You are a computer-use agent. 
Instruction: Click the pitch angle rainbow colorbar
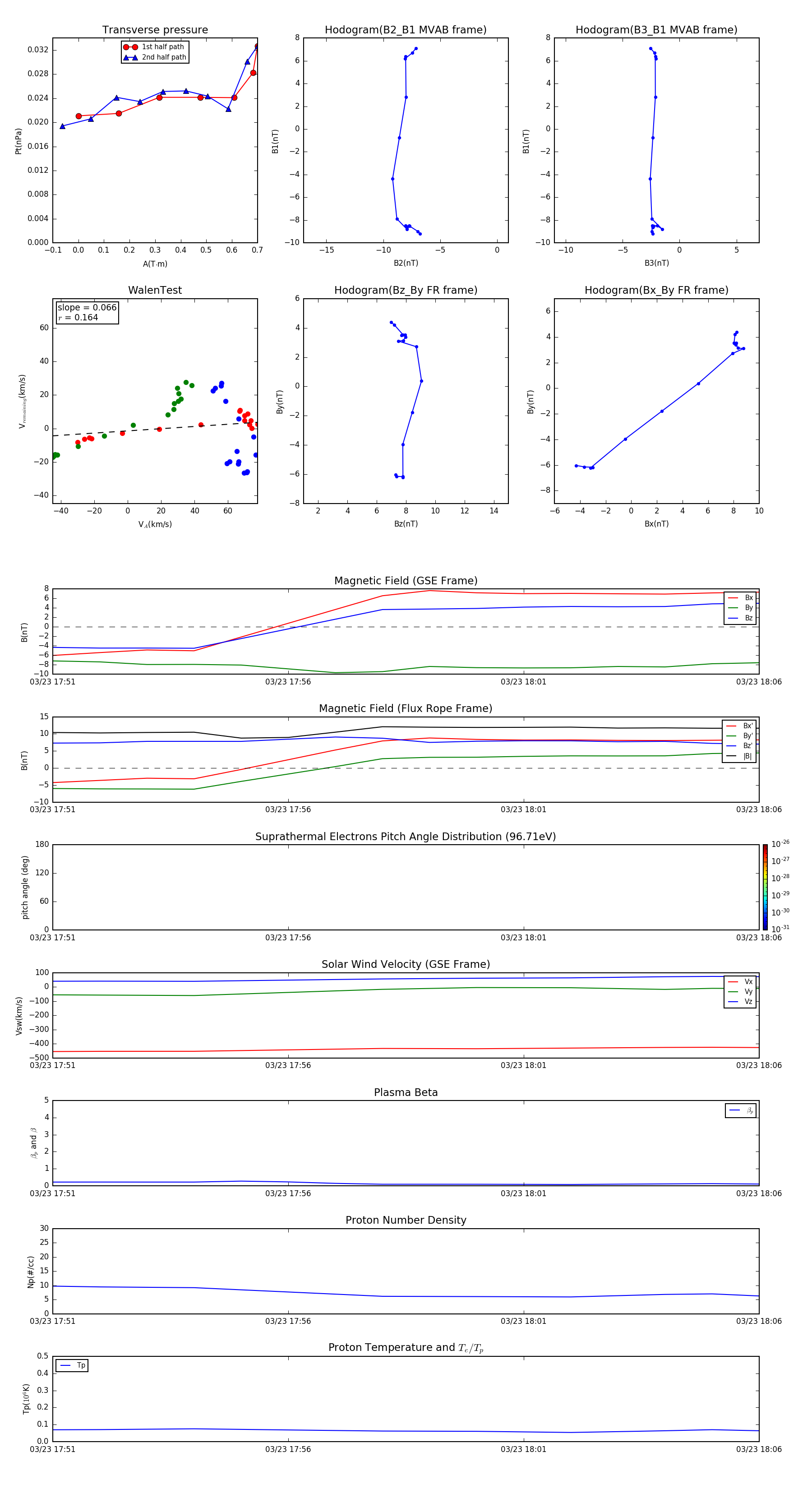pyautogui.click(x=765, y=887)
